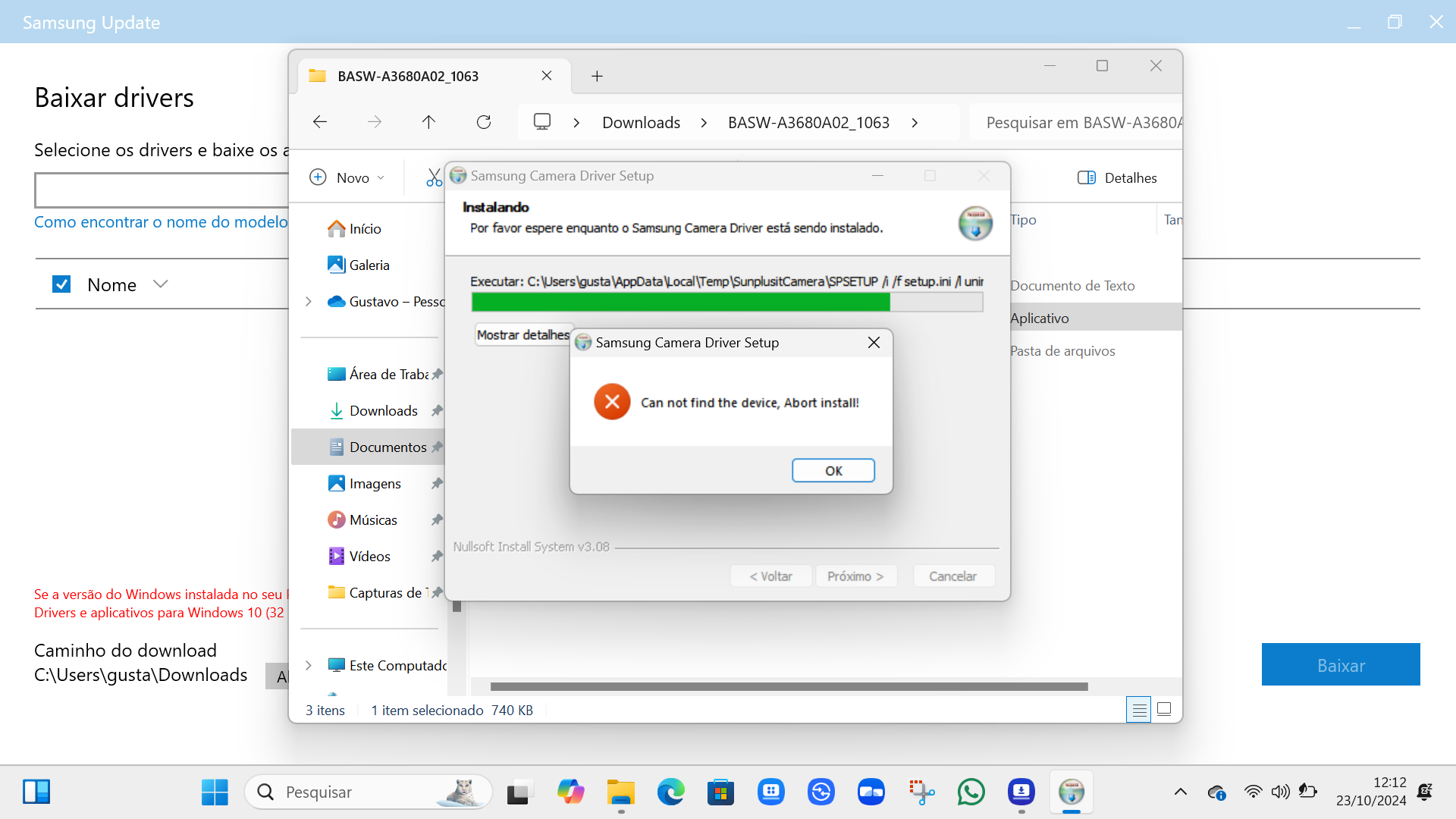Click Mostrar detalhes in the installer
1456x819 pixels.
522,334
